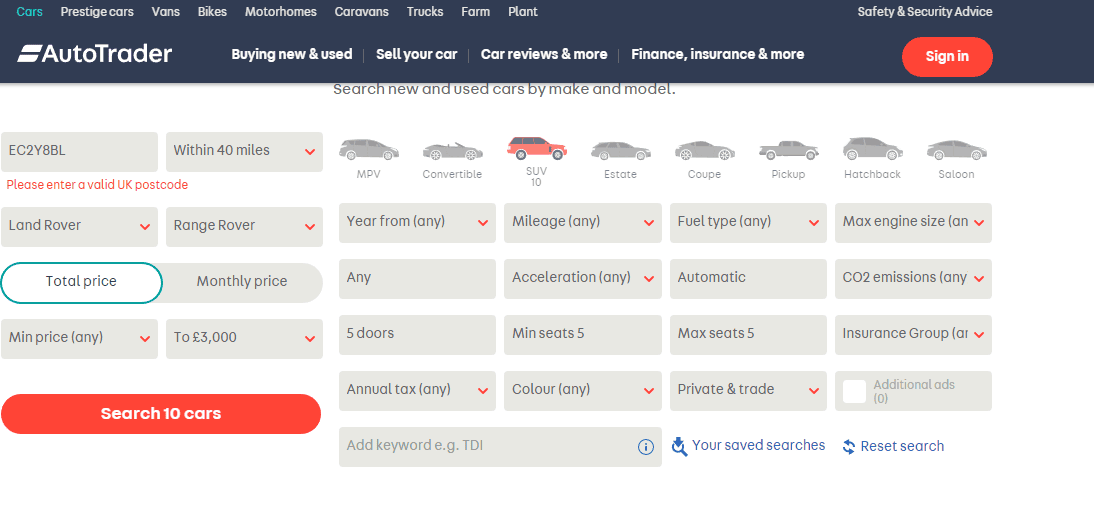Select the red SUV body type icon
This screenshot has height=508, width=1094.
537,148
